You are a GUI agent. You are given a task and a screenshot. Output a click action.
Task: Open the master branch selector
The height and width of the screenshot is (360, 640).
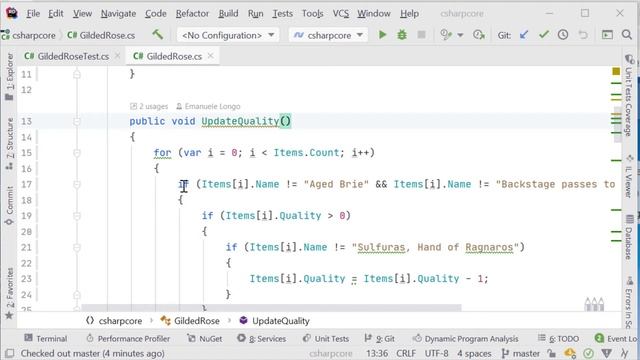[x=521, y=353]
